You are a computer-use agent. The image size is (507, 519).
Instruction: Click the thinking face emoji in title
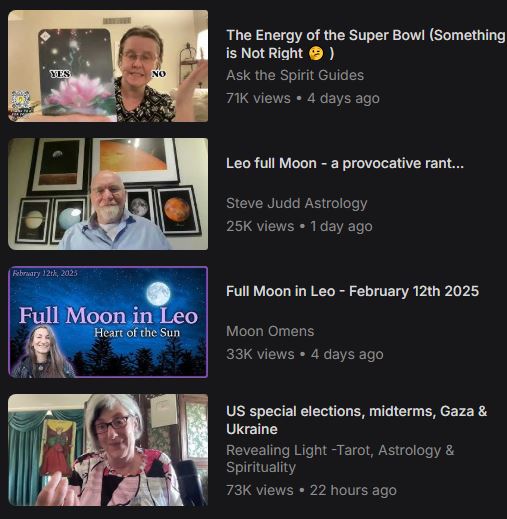[x=316, y=53]
